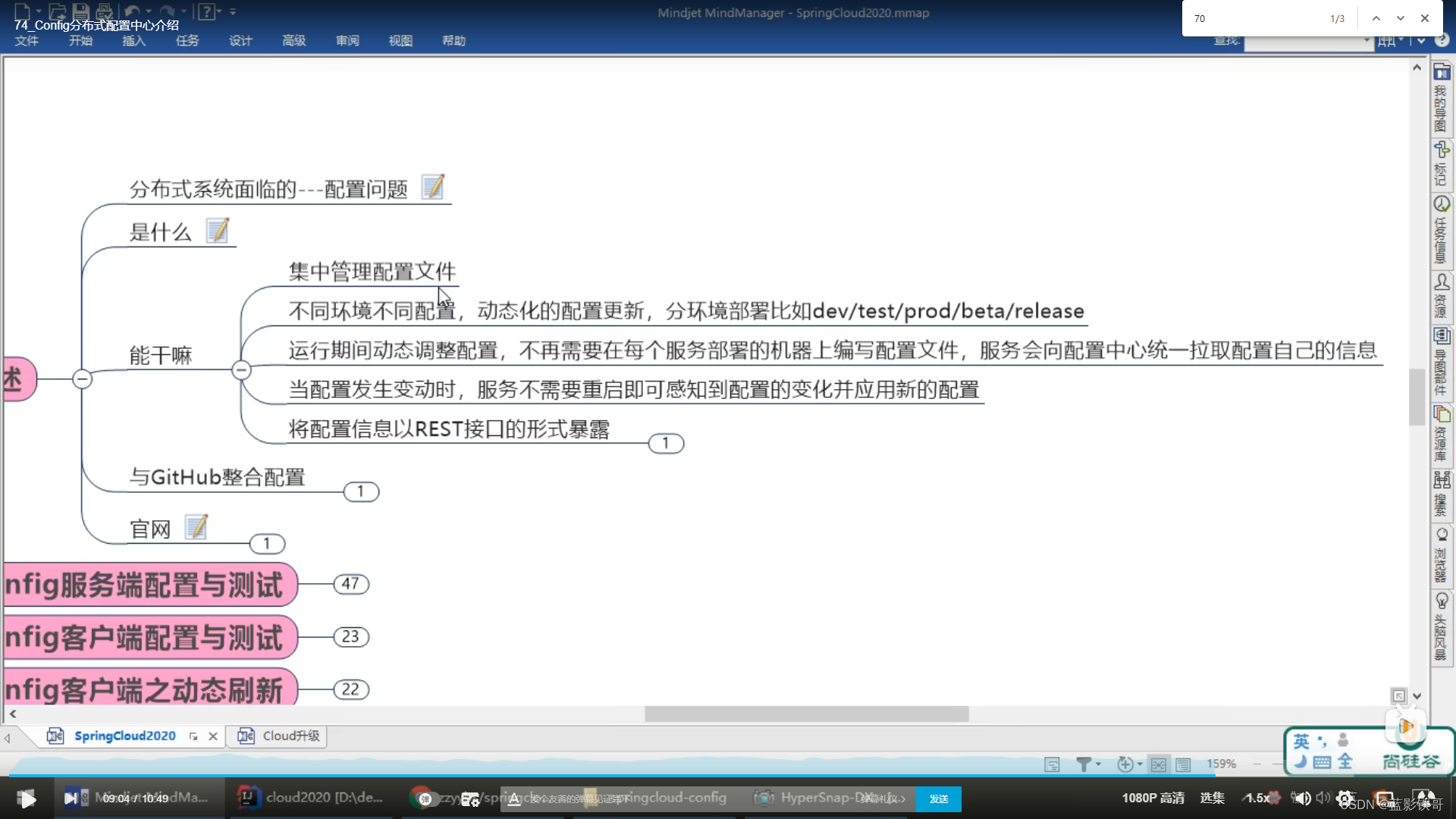The width and height of the screenshot is (1456, 819).
Task: Select the 帮助 menu item
Action: (454, 40)
